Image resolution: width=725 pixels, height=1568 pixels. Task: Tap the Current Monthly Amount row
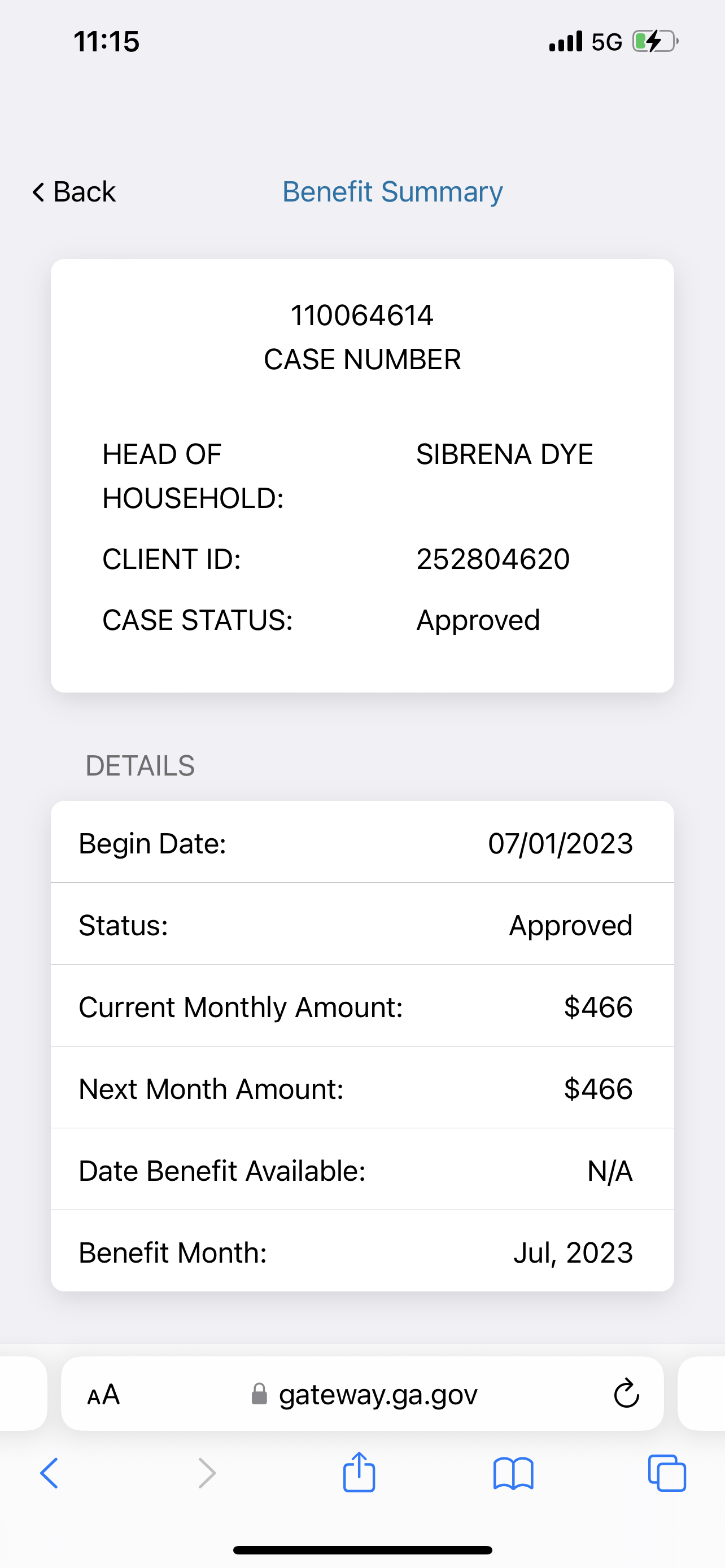click(362, 1006)
